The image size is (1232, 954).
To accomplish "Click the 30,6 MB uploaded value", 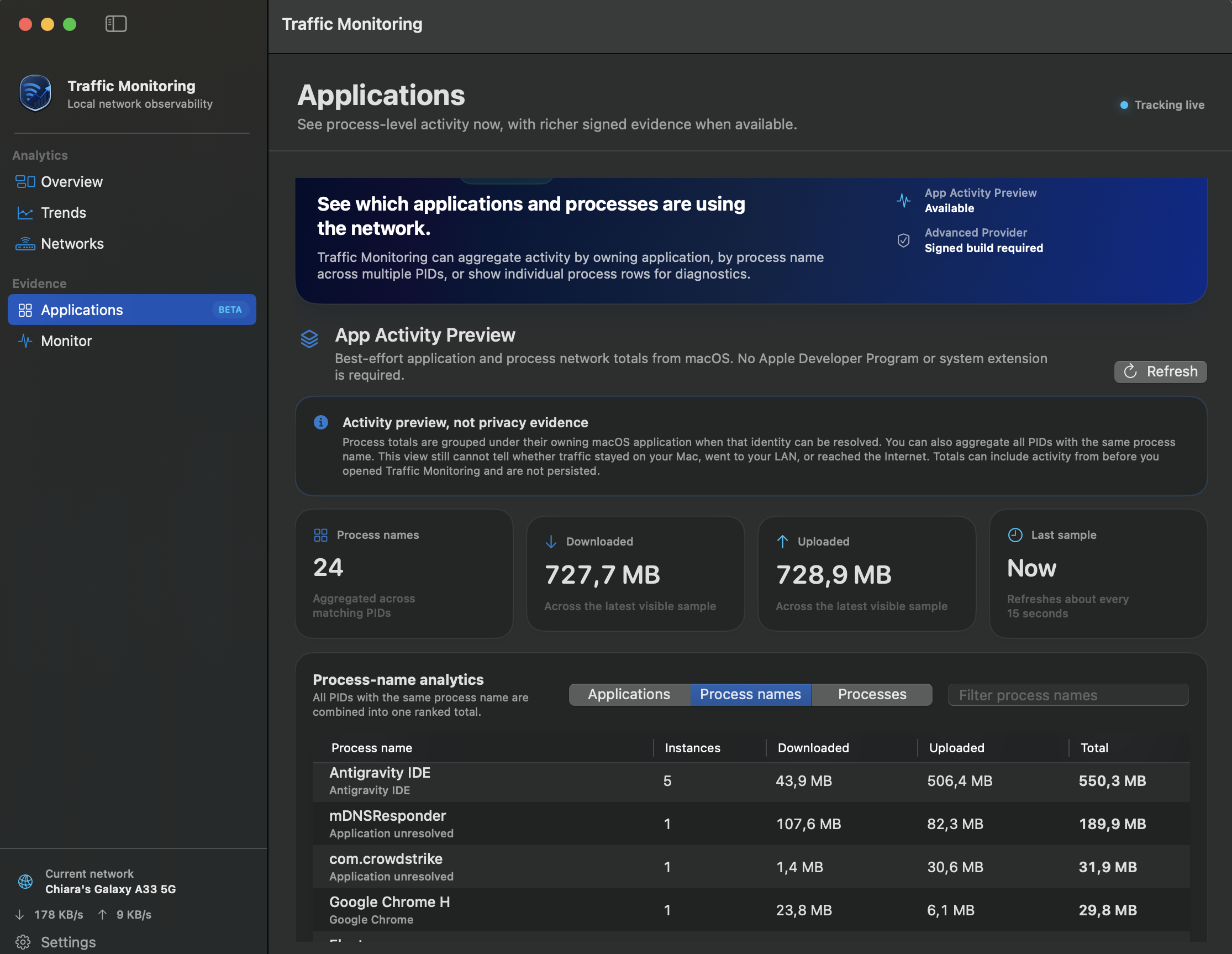I will point(955,867).
